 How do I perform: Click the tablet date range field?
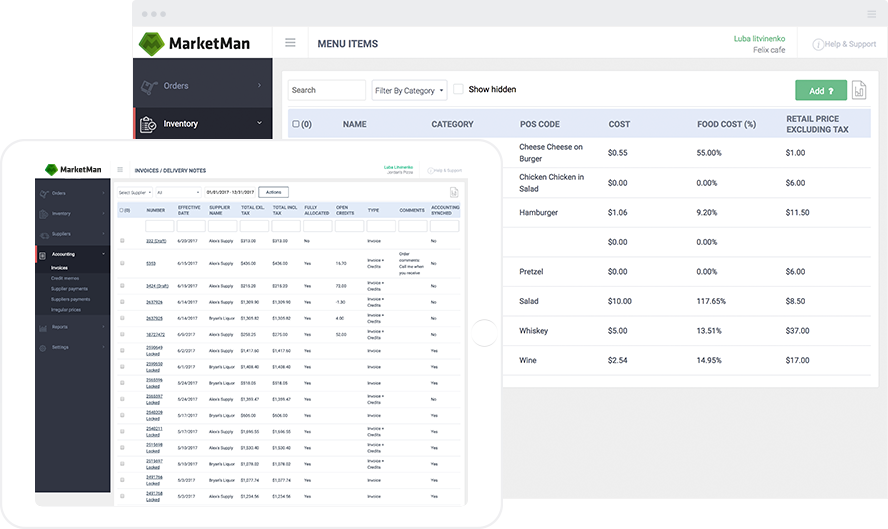(x=230, y=193)
